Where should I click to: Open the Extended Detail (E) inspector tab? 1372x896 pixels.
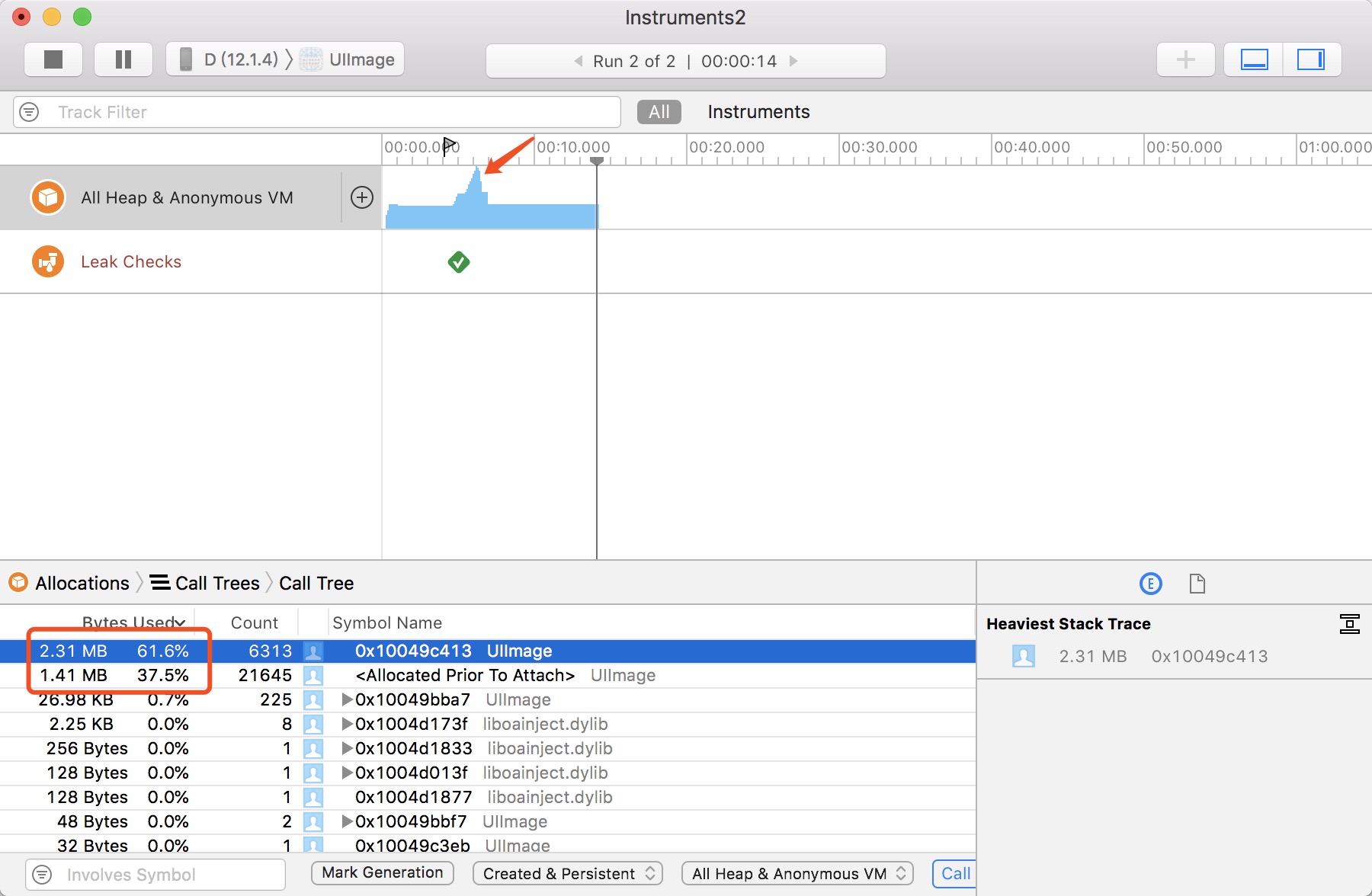pyautogui.click(x=1150, y=584)
